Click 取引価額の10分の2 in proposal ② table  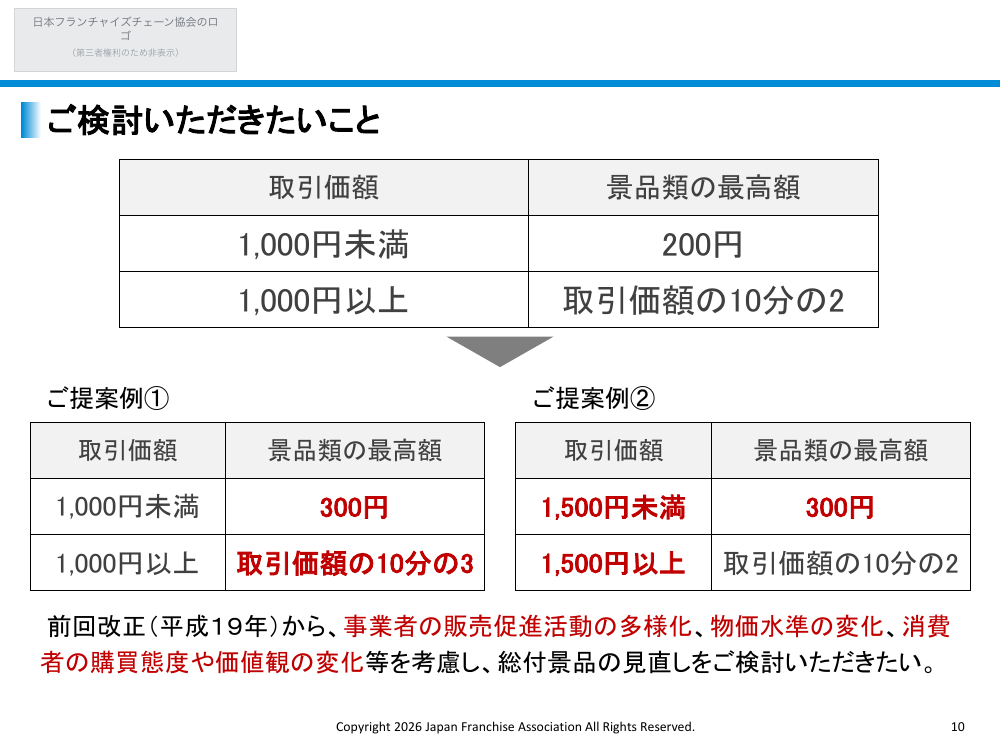click(x=841, y=563)
